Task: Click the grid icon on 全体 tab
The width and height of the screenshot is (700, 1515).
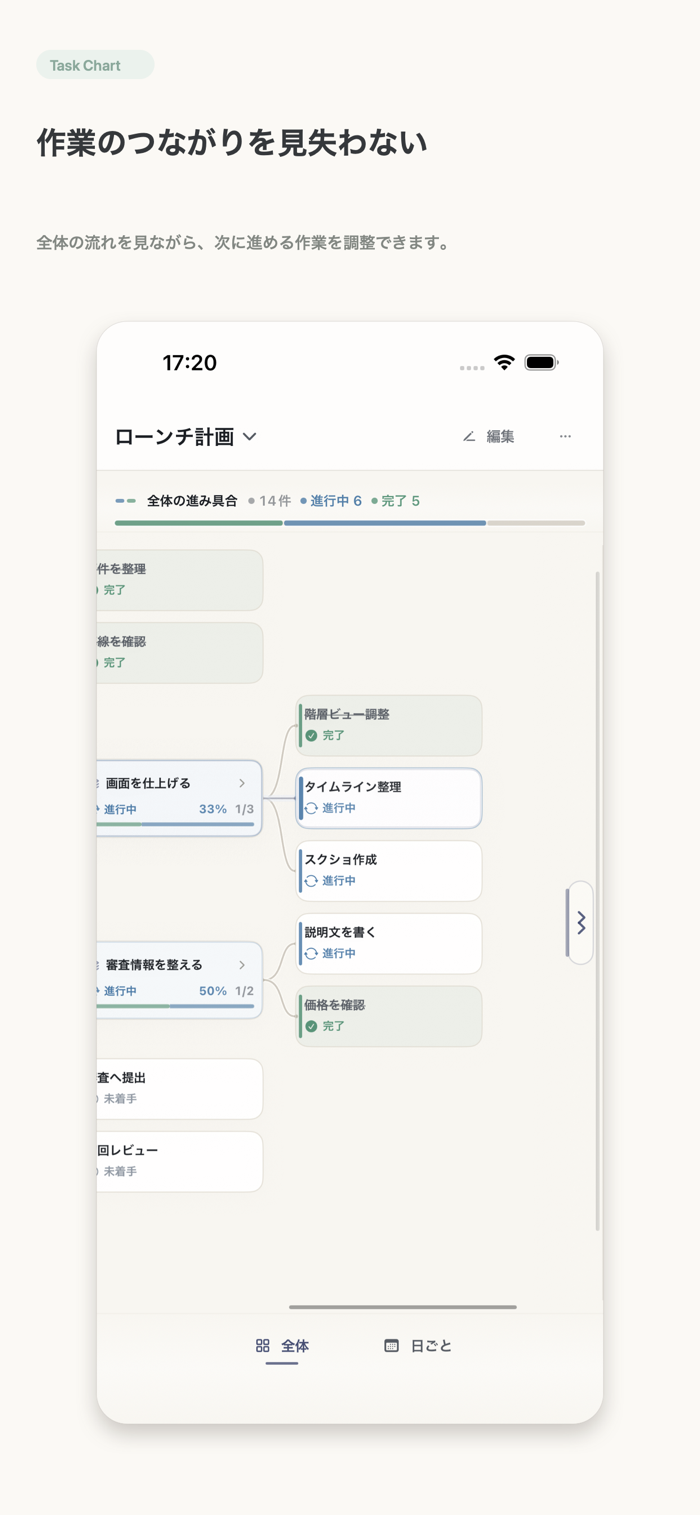Action: pyautogui.click(x=263, y=1346)
